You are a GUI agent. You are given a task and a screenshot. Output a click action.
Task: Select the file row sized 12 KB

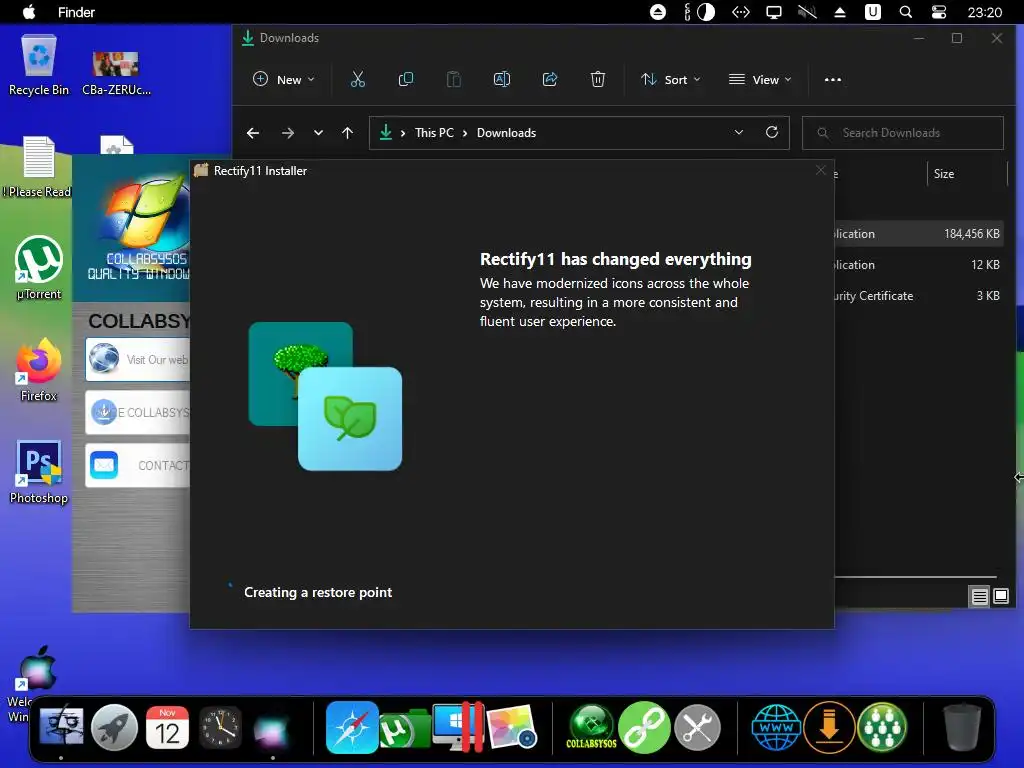tap(918, 264)
